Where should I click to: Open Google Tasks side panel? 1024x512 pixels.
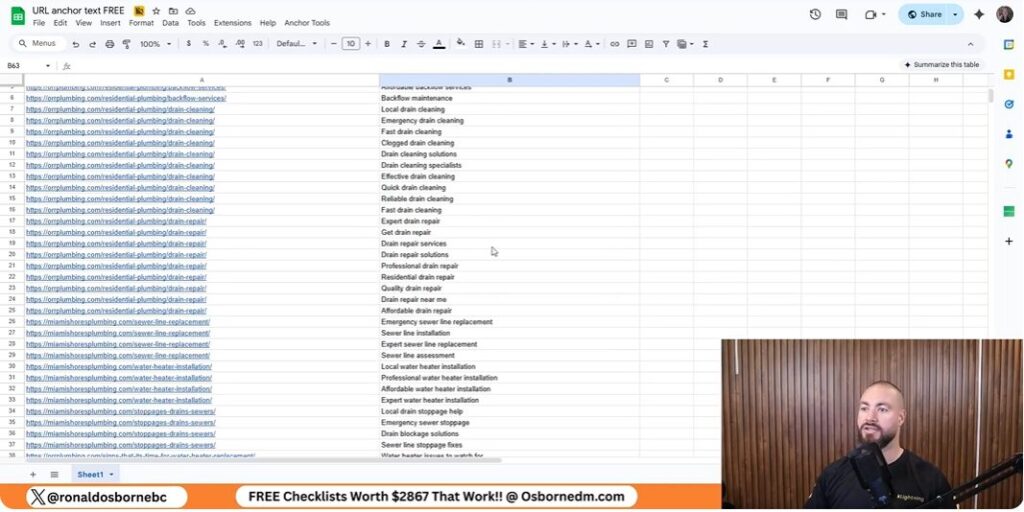[1009, 104]
